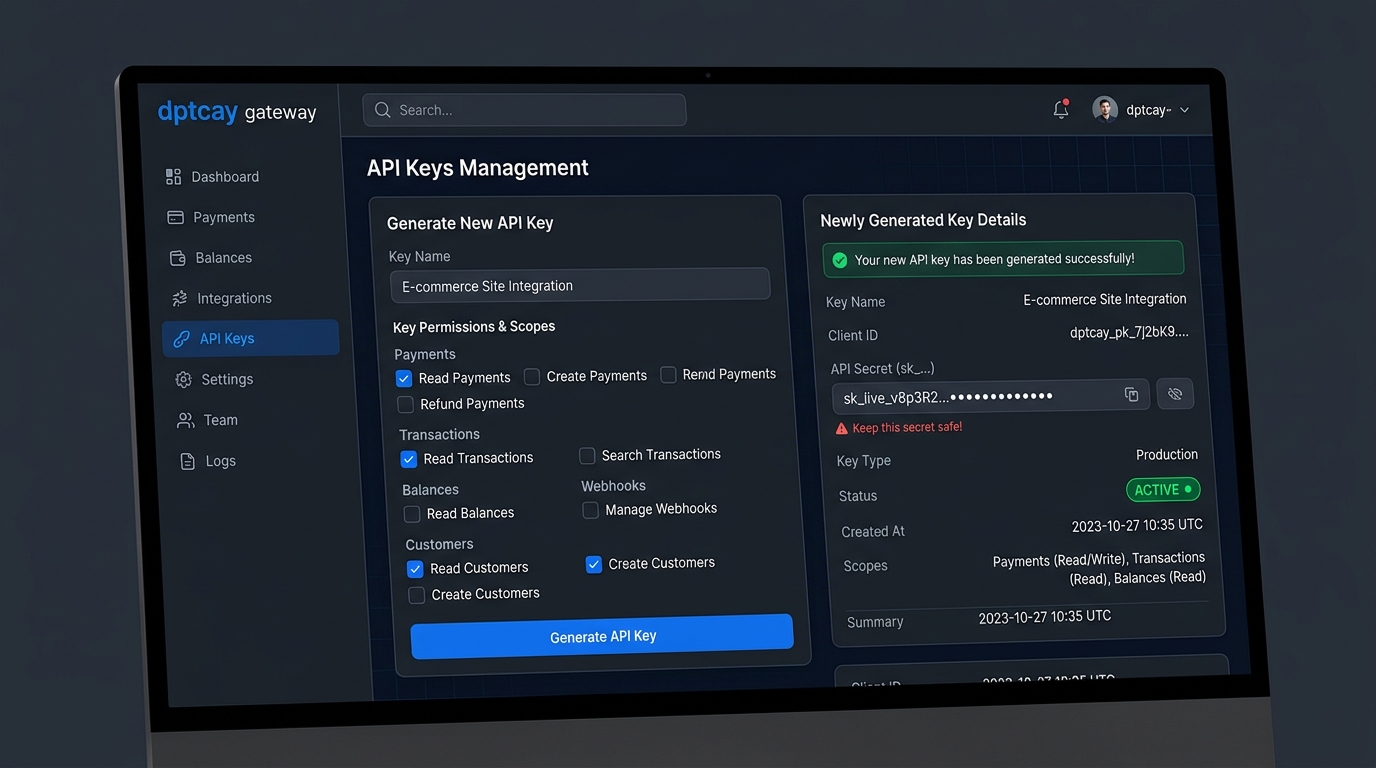1376x768 pixels.
Task: Select API Keys in the sidebar
Action: [251, 338]
